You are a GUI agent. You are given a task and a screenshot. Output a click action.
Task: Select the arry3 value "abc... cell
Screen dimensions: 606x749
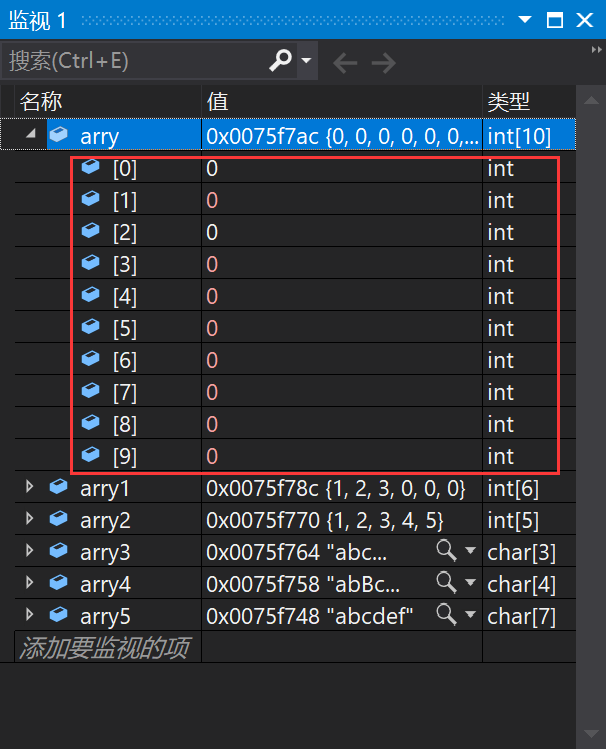click(x=342, y=552)
